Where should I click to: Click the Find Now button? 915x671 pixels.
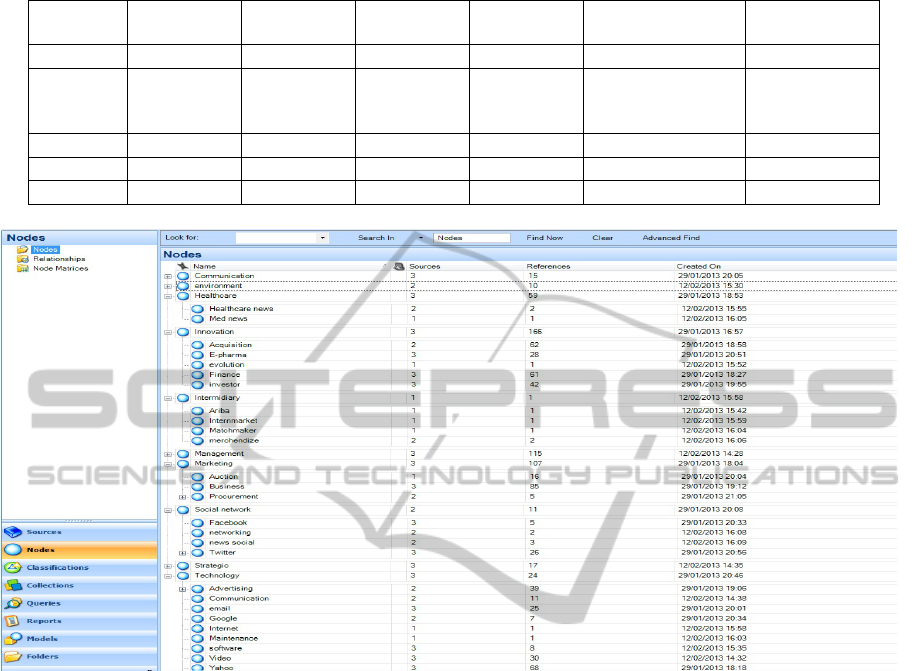(x=544, y=238)
